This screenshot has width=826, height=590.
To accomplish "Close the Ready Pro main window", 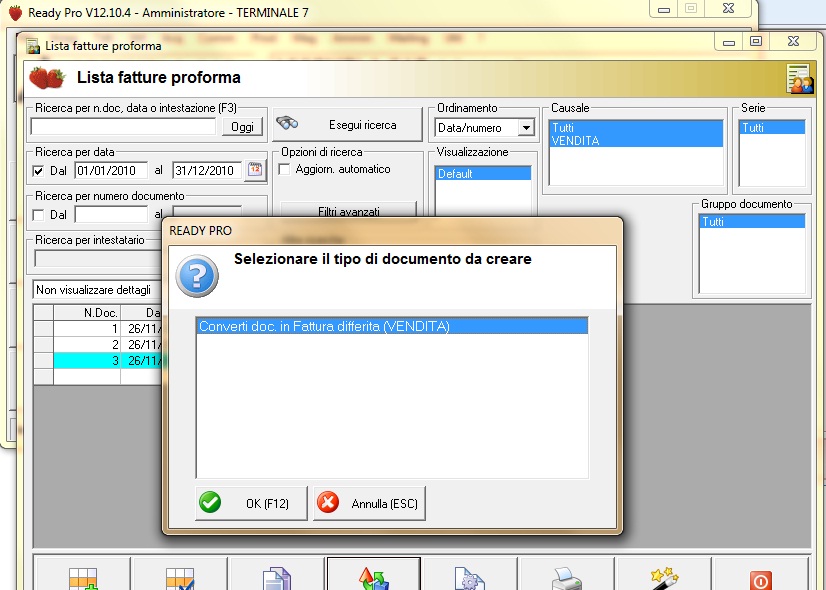I will (729, 8).
